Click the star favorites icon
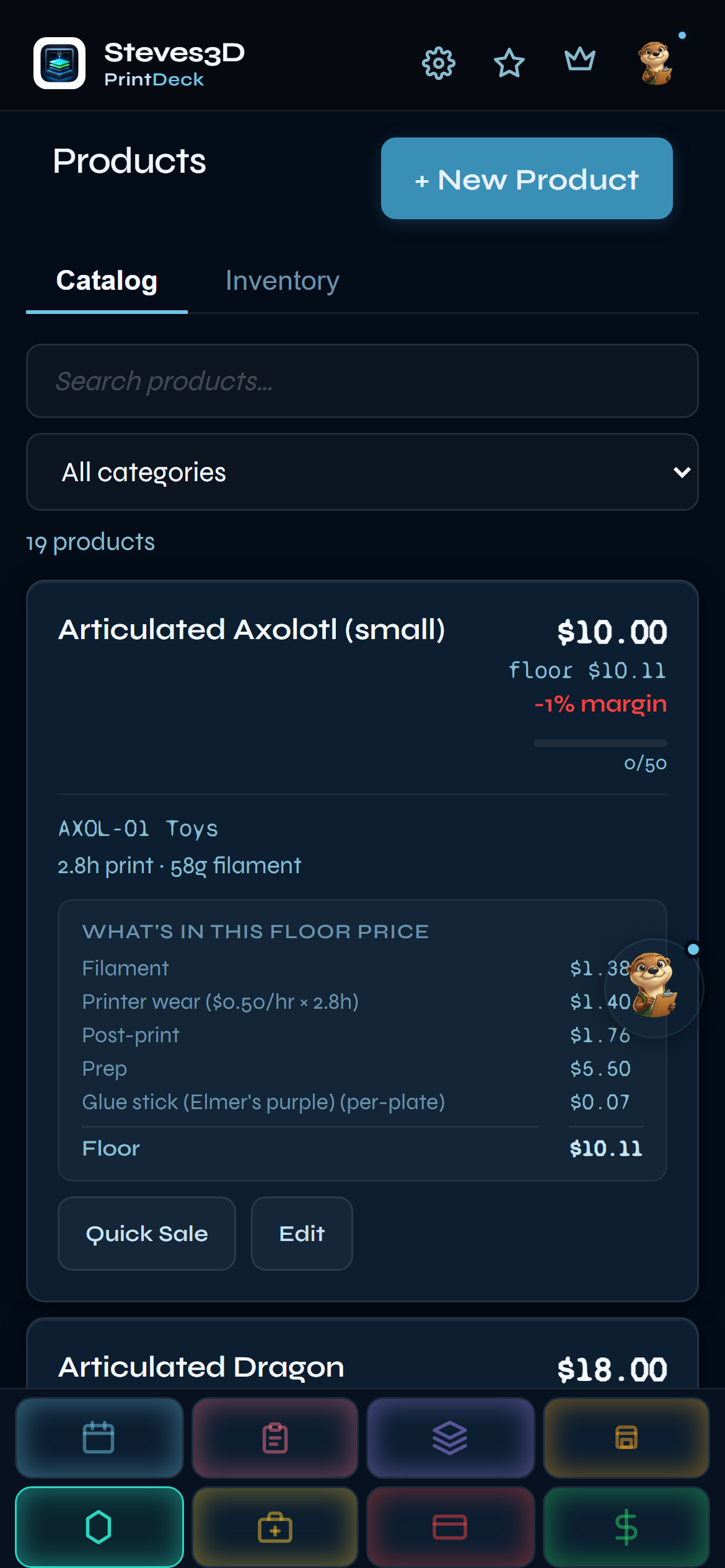725x1568 pixels. pyautogui.click(x=509, y=63)
